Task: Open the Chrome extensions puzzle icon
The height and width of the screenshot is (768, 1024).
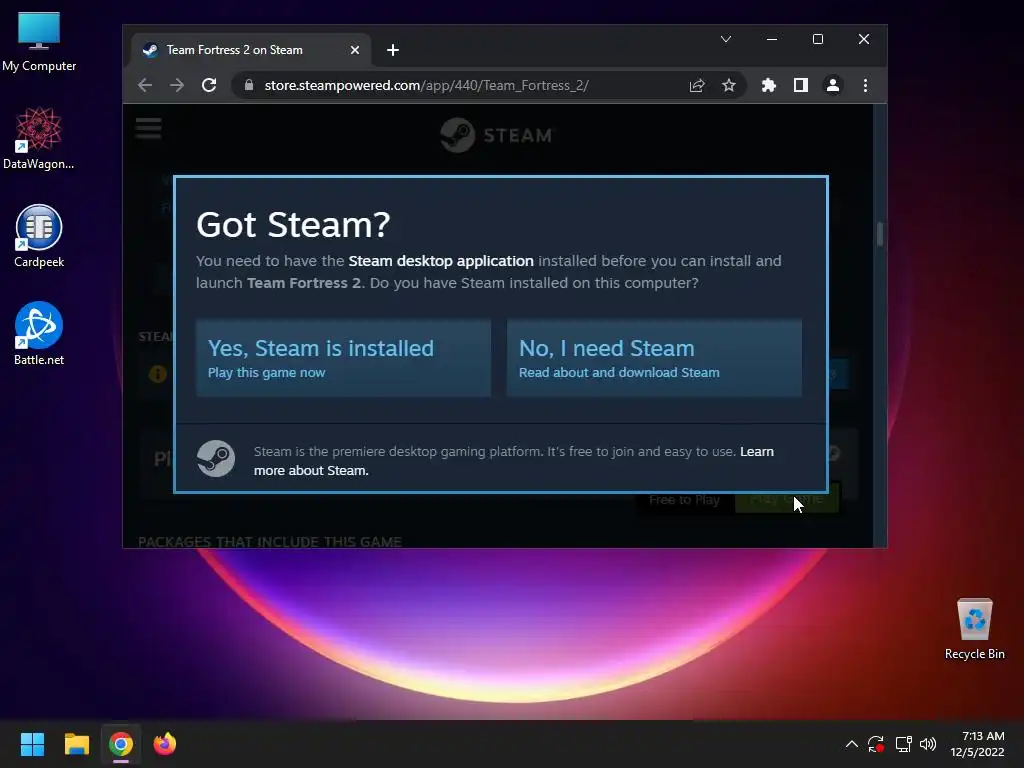Action: (x=769, y=85)
